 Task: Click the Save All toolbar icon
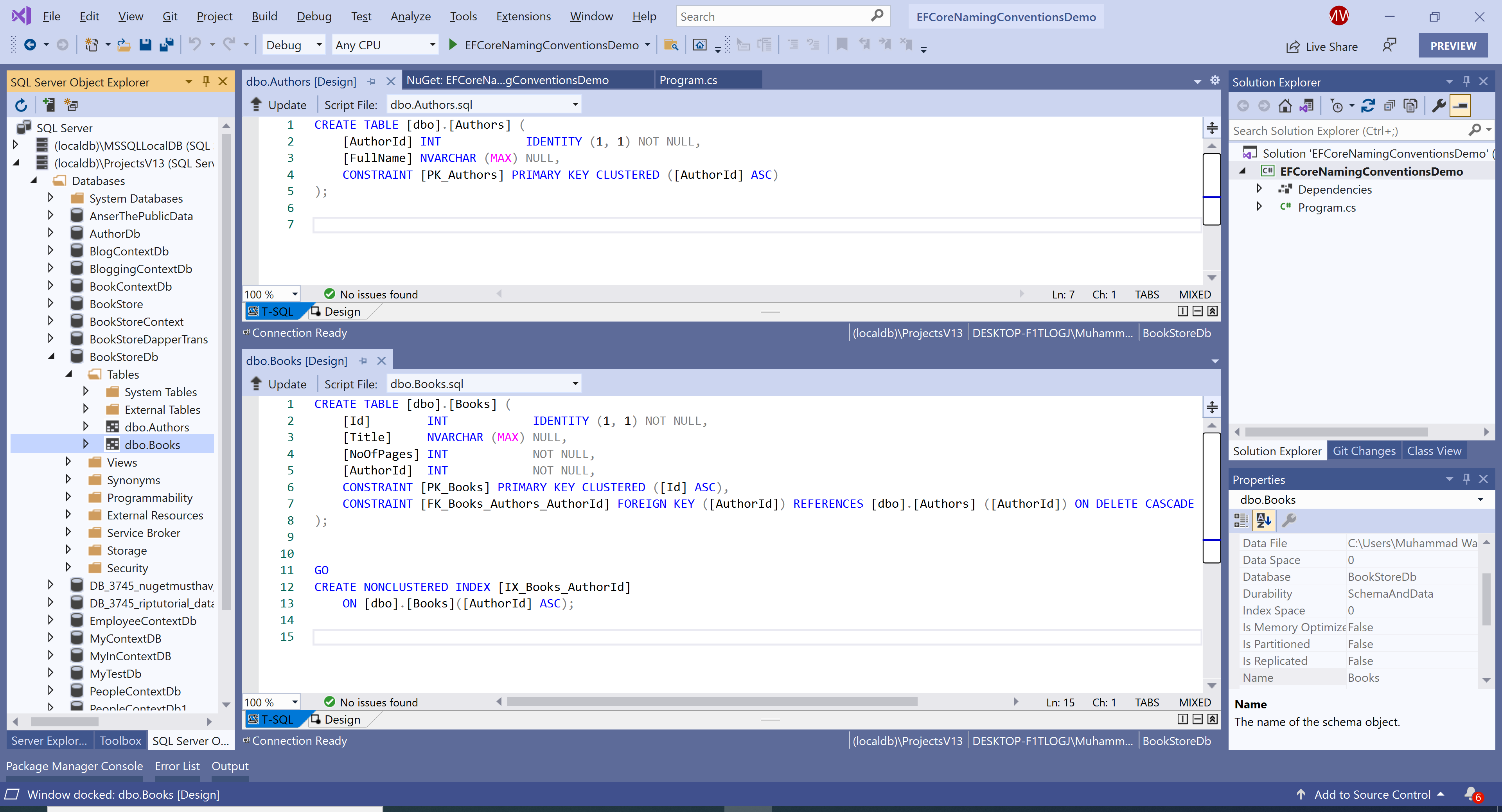point(167,45)
